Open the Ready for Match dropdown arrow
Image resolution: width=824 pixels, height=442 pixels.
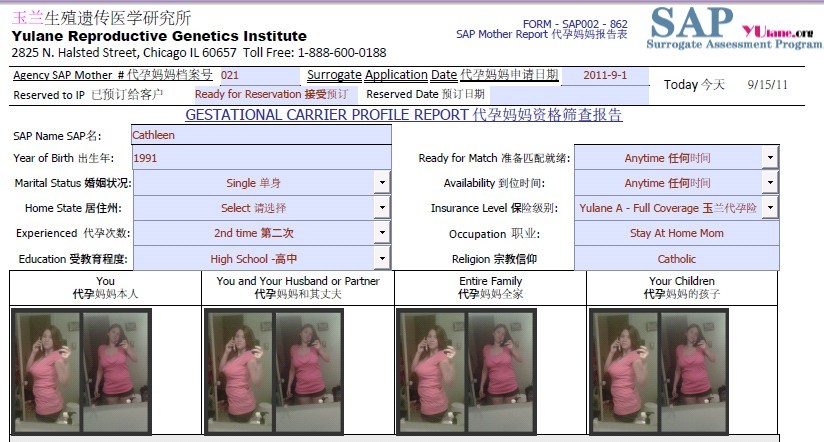click(770, 158)
